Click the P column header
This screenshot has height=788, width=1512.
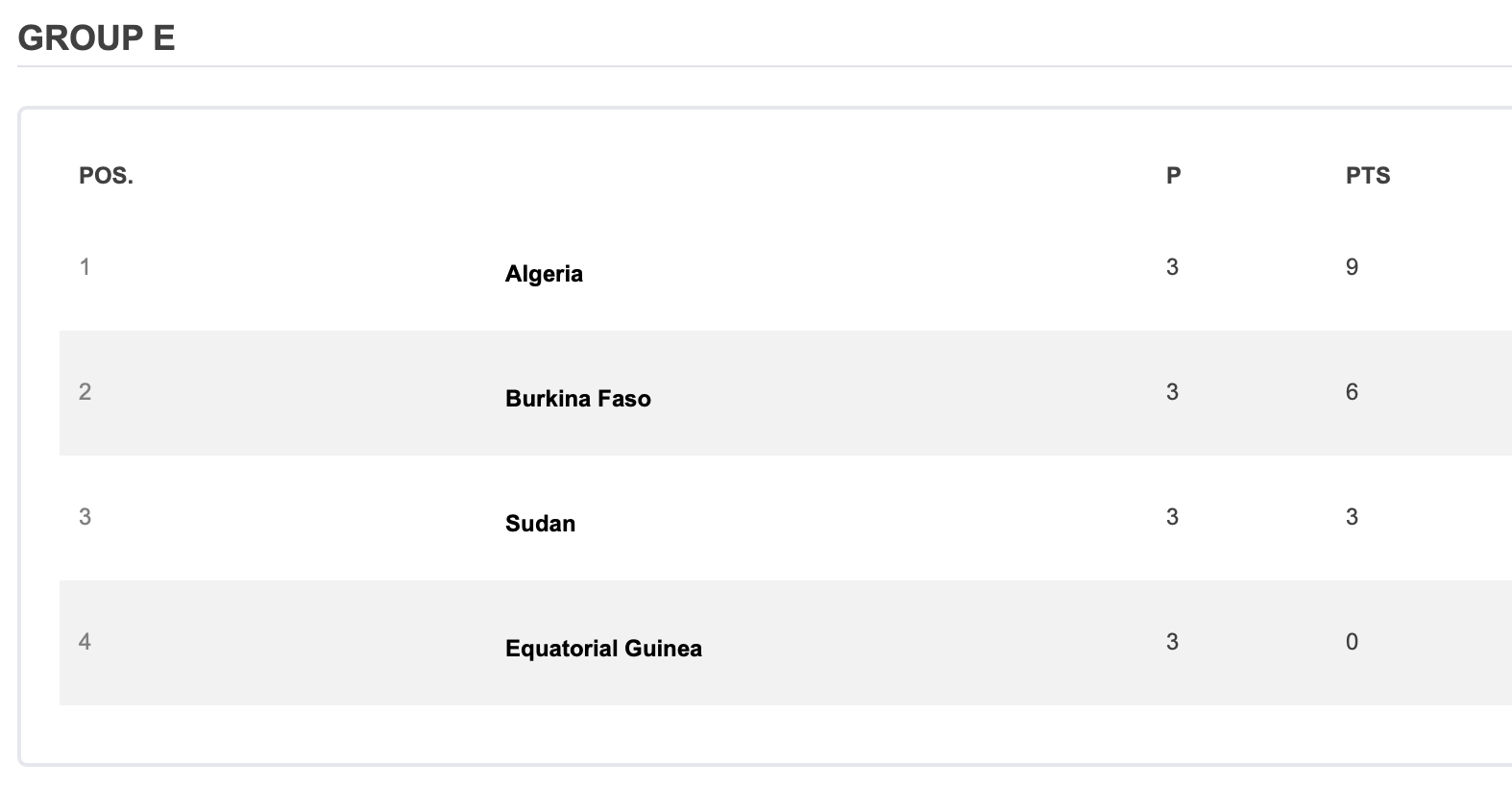coord(1173,176)
